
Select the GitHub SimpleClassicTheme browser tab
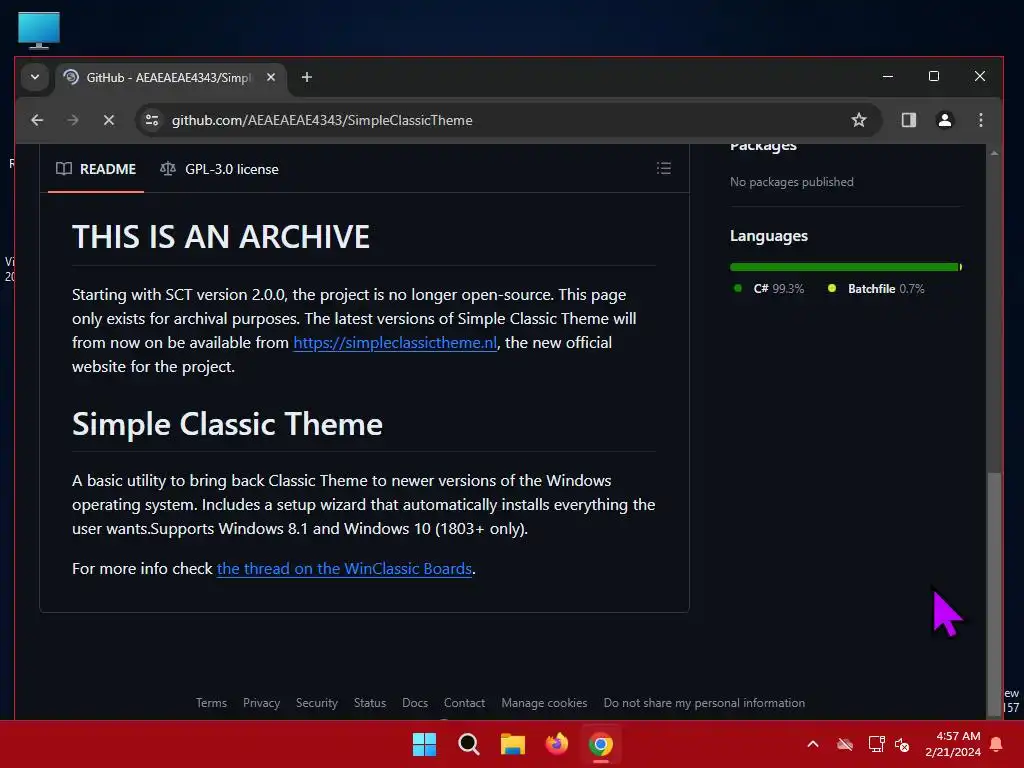(170, 78)
